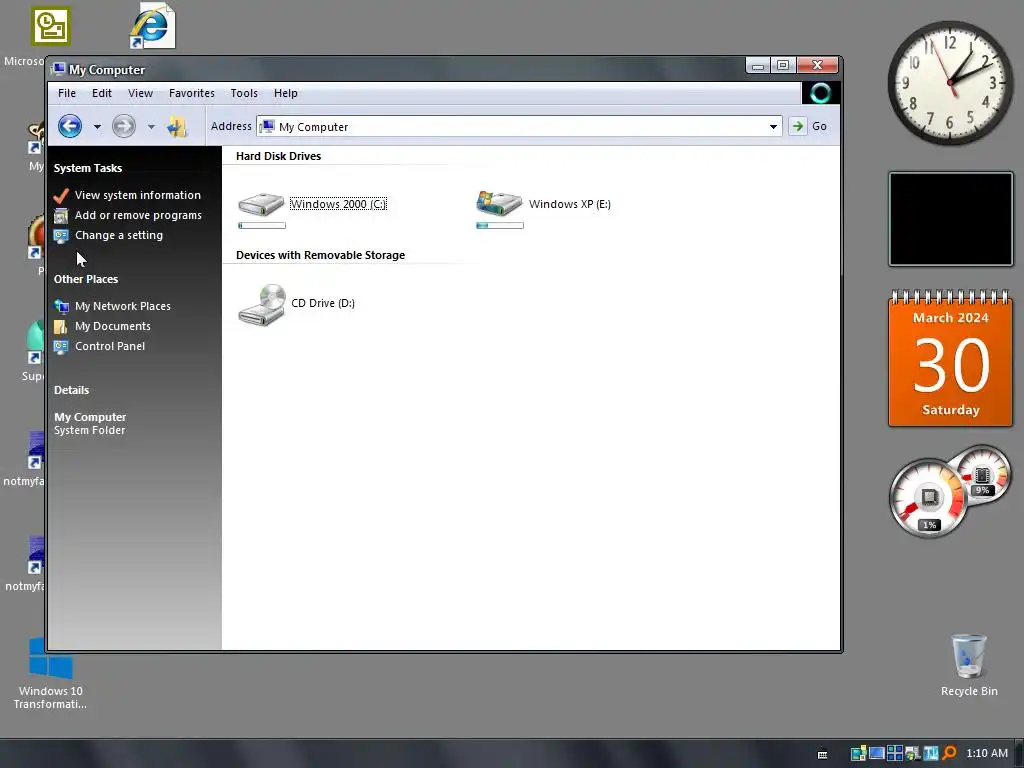Viewport: 1024px width, 768px height.
Task: Click the C: drive usage bar
Action: click(x=262, y=225)
